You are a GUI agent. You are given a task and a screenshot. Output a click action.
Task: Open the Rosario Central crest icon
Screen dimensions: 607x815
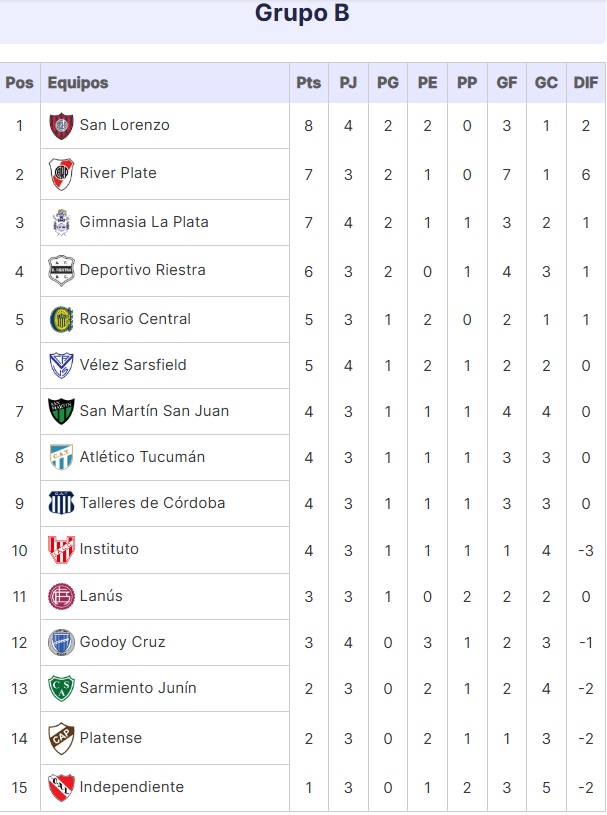[61, 319]
